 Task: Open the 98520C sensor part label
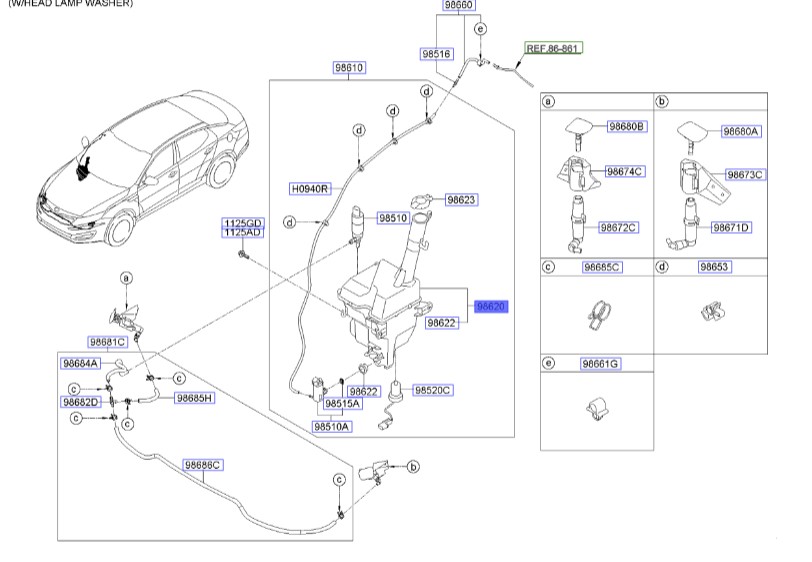(433, 390)
